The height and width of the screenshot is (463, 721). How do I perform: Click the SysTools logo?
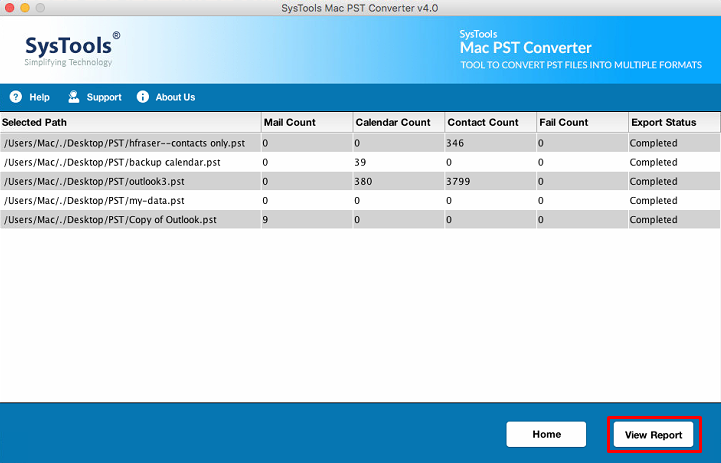[x=71, y=49]
